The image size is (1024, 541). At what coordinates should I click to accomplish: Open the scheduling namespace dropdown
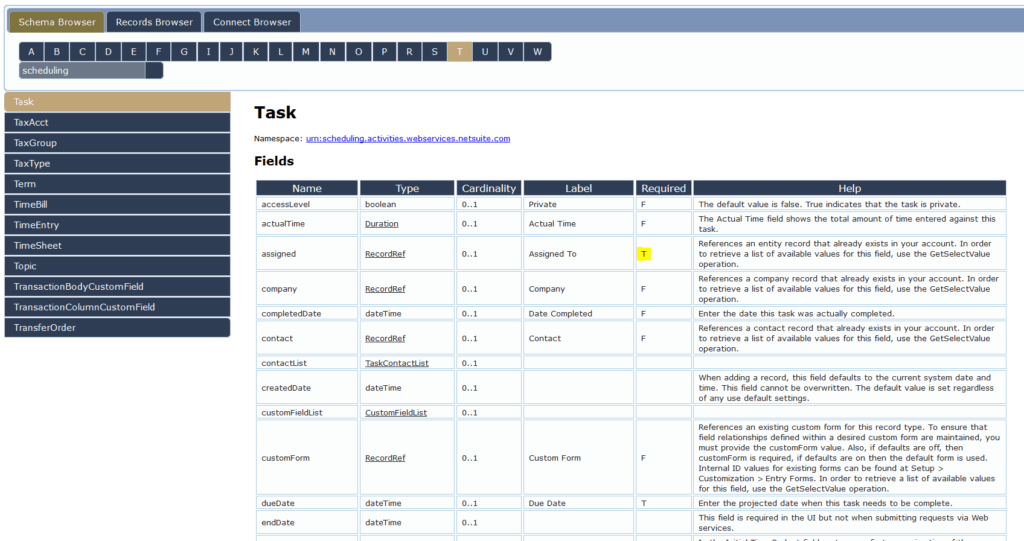(91, 71)
